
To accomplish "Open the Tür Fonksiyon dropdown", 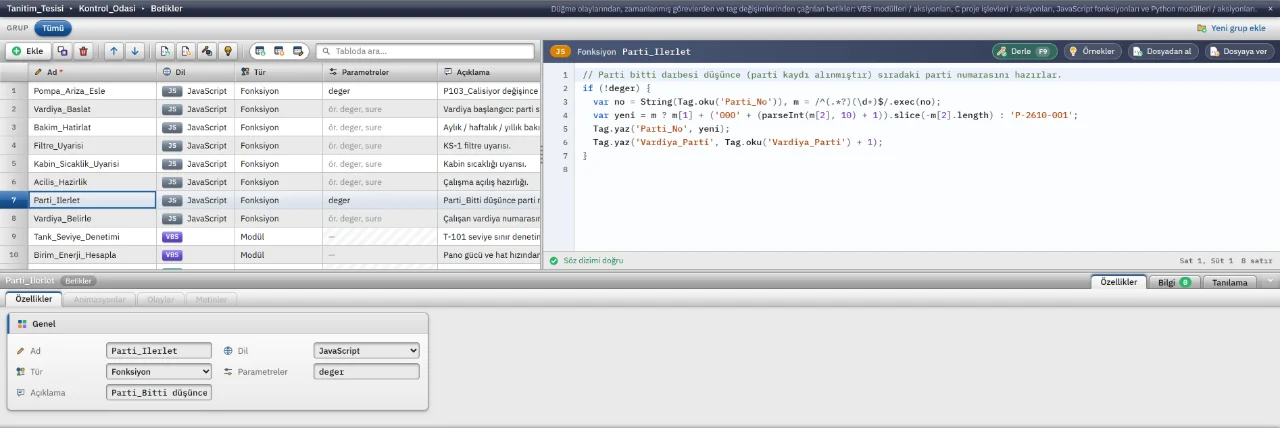I will click(x=159, y=371).
